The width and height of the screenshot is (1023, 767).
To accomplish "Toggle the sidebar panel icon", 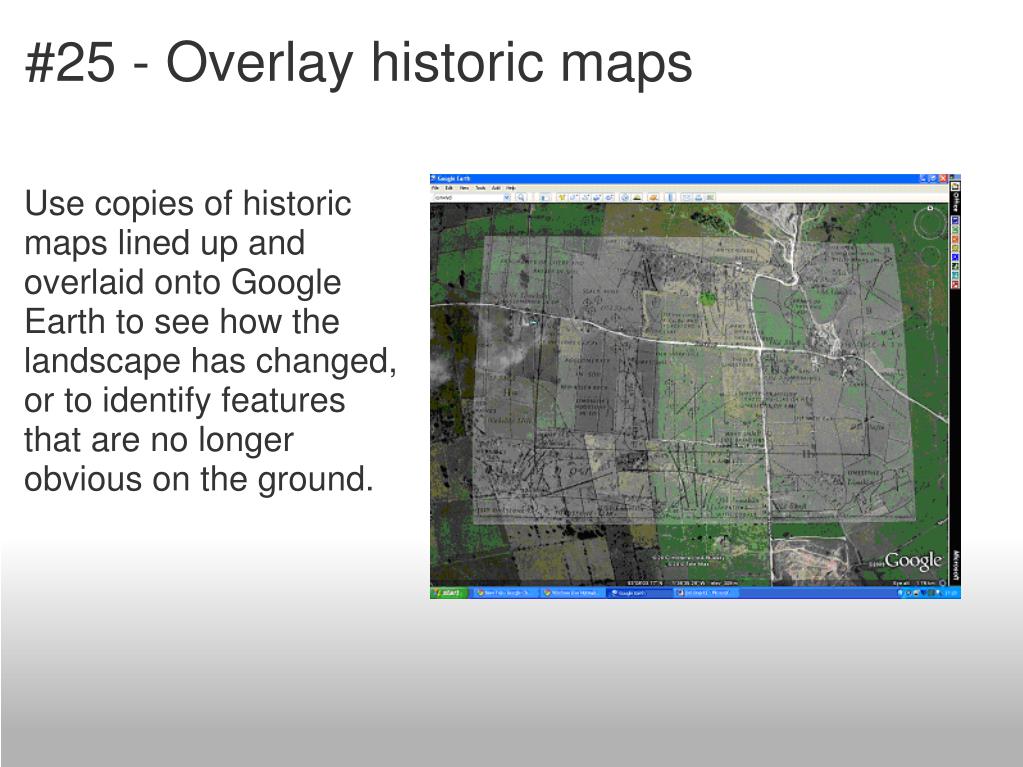I will click(544, 197).
